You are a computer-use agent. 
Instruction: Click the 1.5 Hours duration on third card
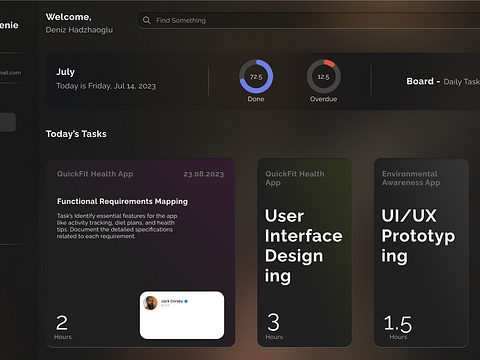coord(398,327)
